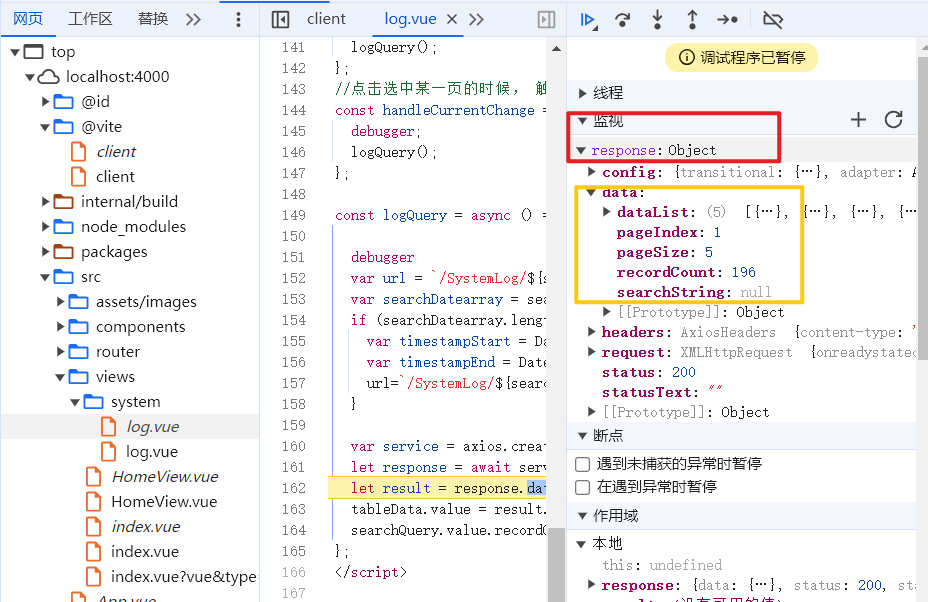928x602 pixels.
Task: Switch to the 工作区 (Workspace) tab
Action: pos(90,19)
